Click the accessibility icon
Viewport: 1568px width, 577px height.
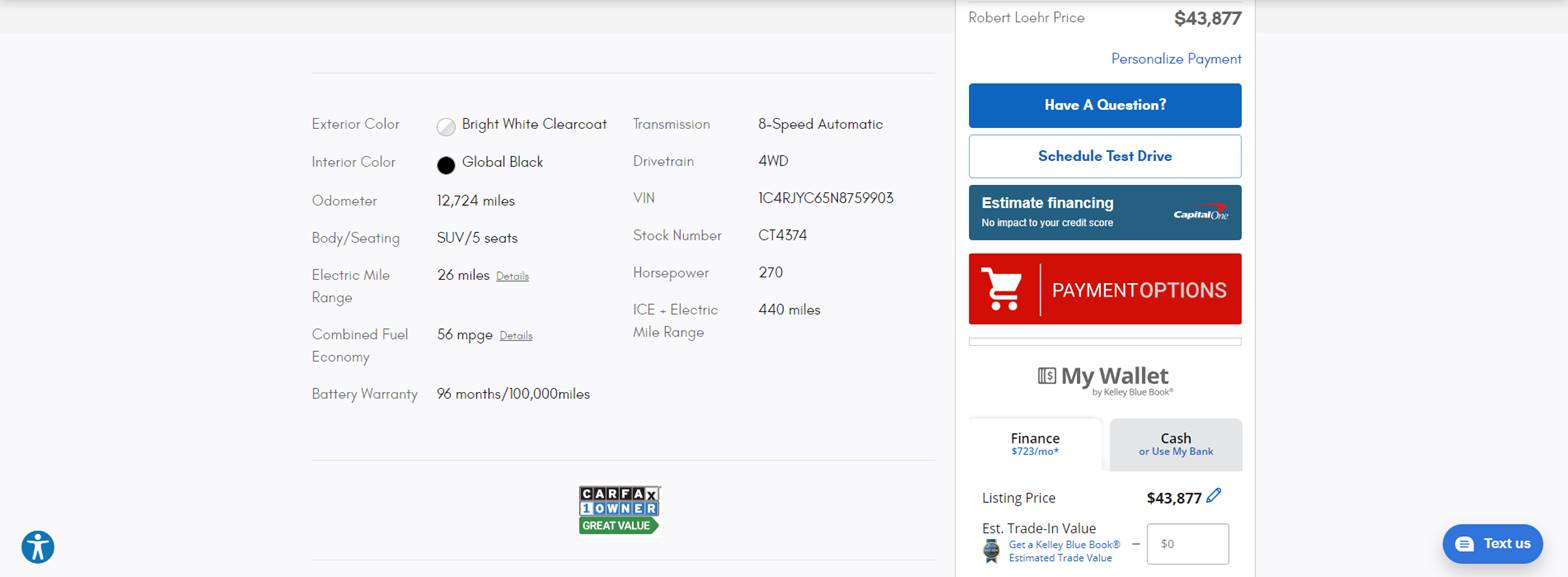pos(38,547)
